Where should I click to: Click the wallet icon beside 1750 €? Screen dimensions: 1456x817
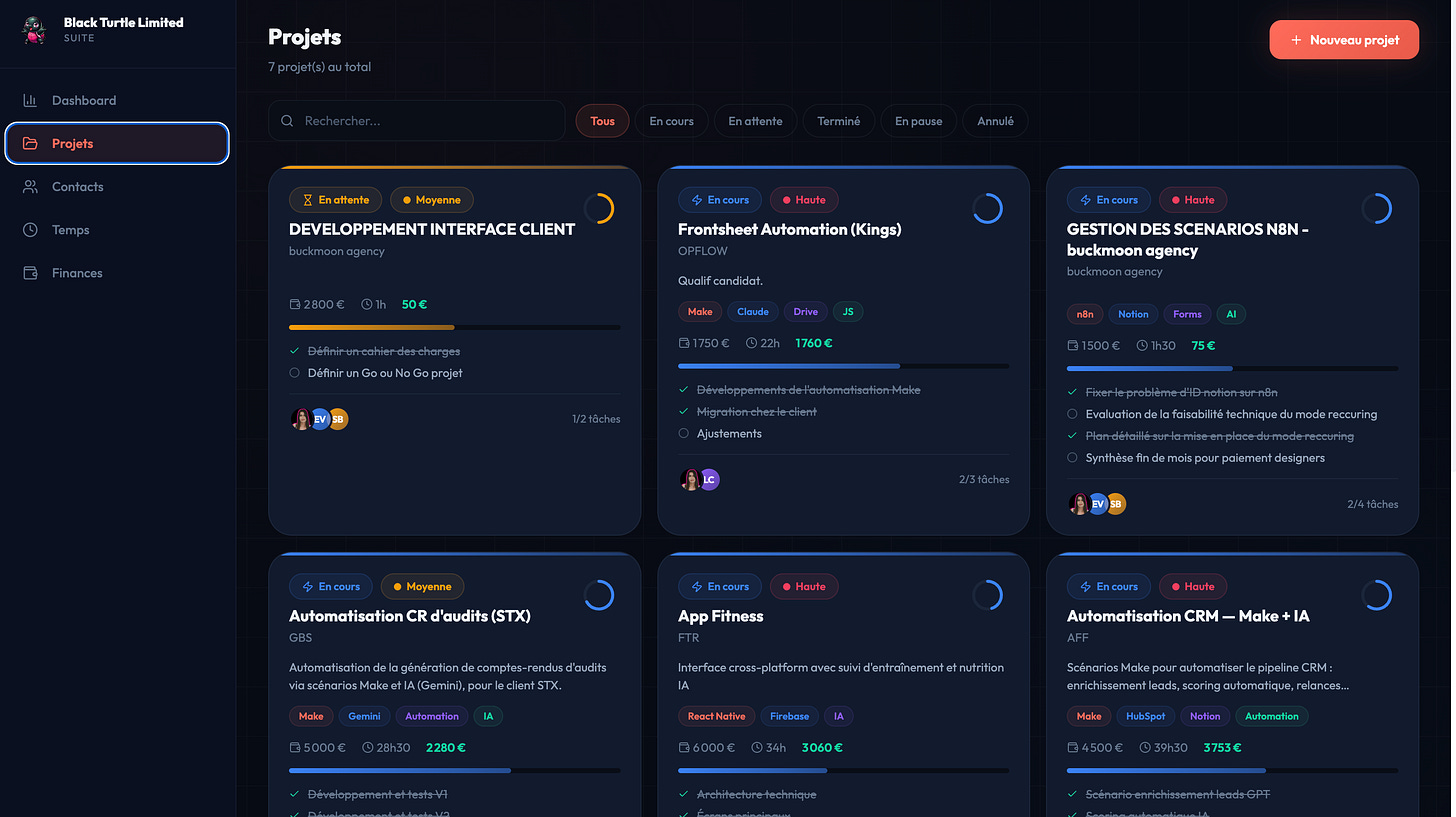pos(684,343)
